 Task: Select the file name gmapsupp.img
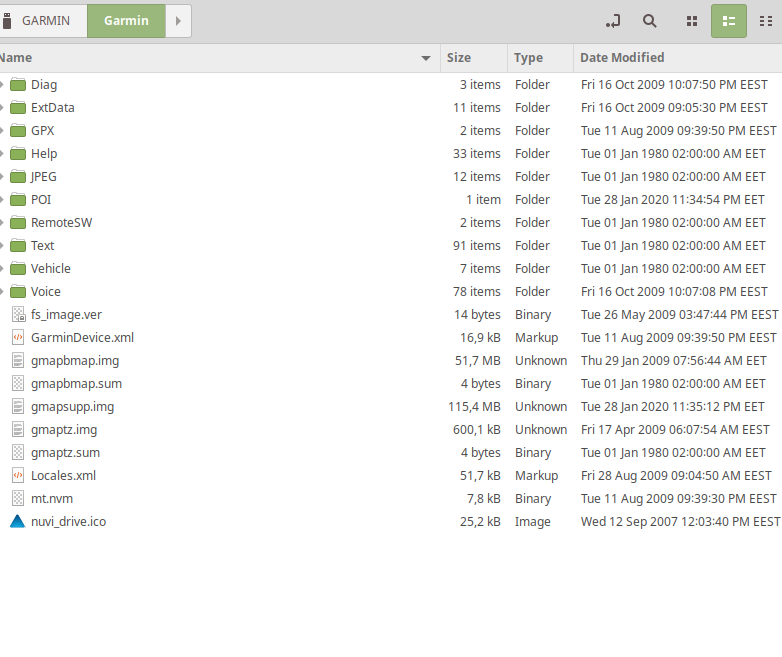click(72, 407)
